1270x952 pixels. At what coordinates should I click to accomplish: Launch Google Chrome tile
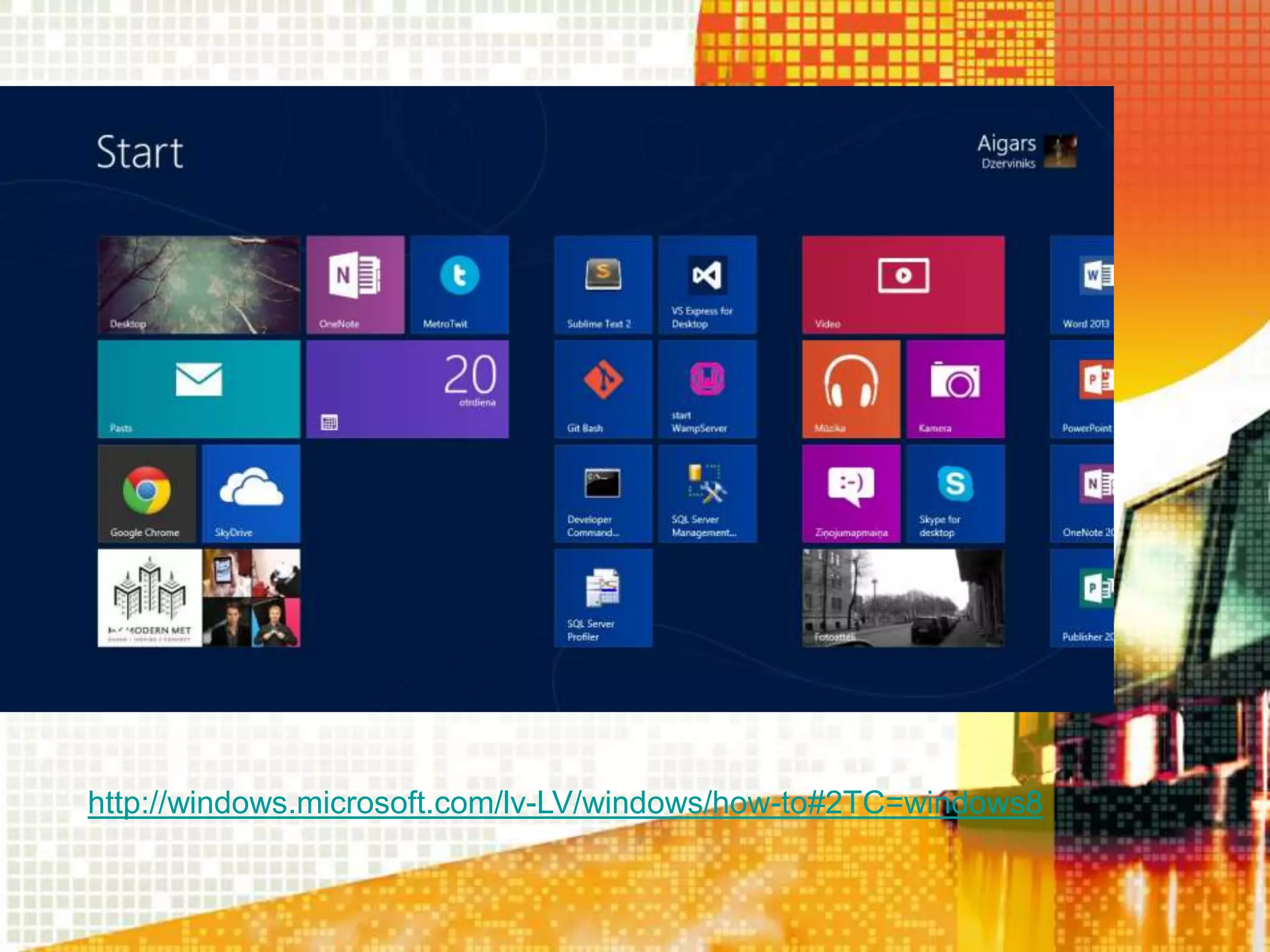147,493
